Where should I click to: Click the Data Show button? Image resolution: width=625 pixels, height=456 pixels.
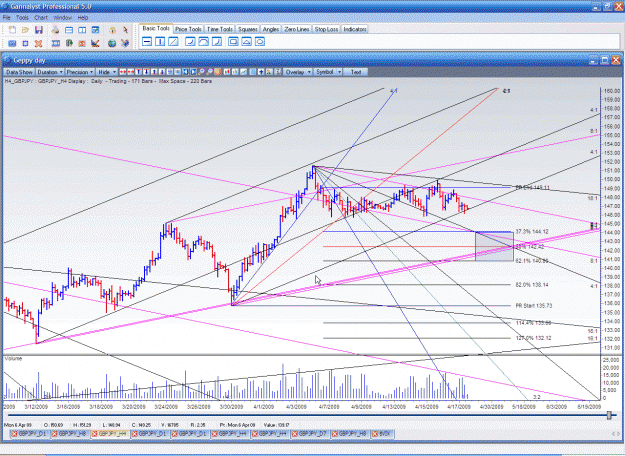(19, 72)
